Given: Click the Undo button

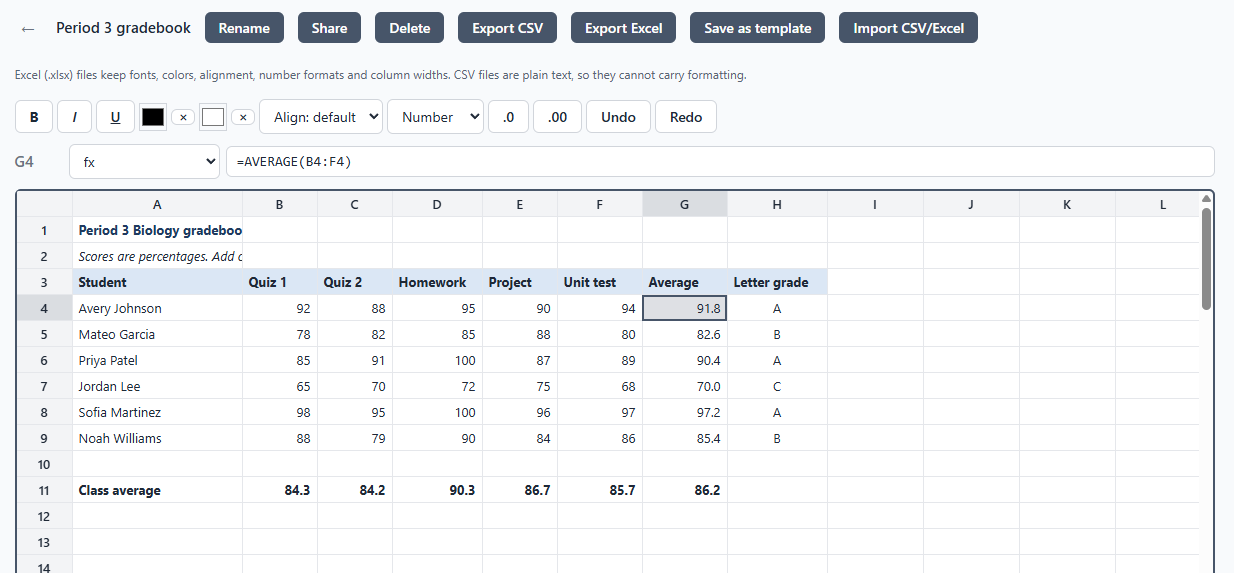Looking at the screenshot, I should click(x=618, y=117).
